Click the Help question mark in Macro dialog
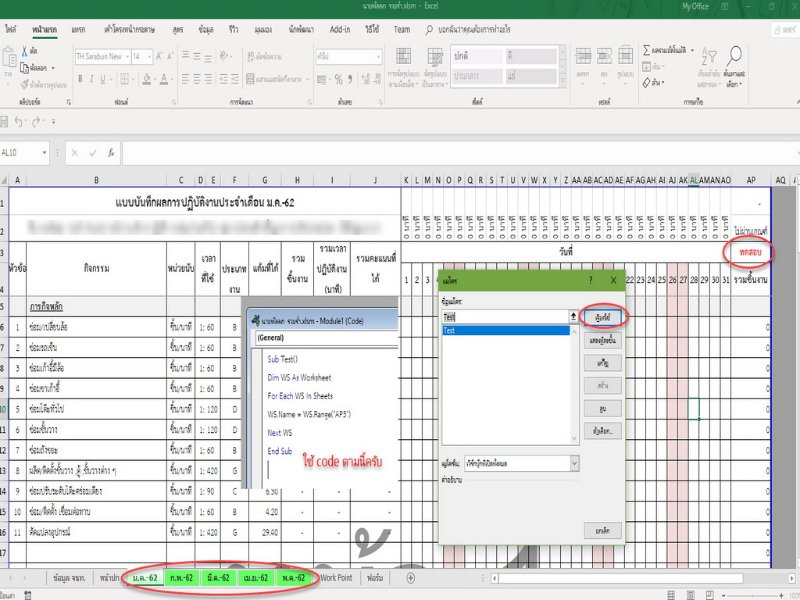800x600 pixels. click(590, 281)
